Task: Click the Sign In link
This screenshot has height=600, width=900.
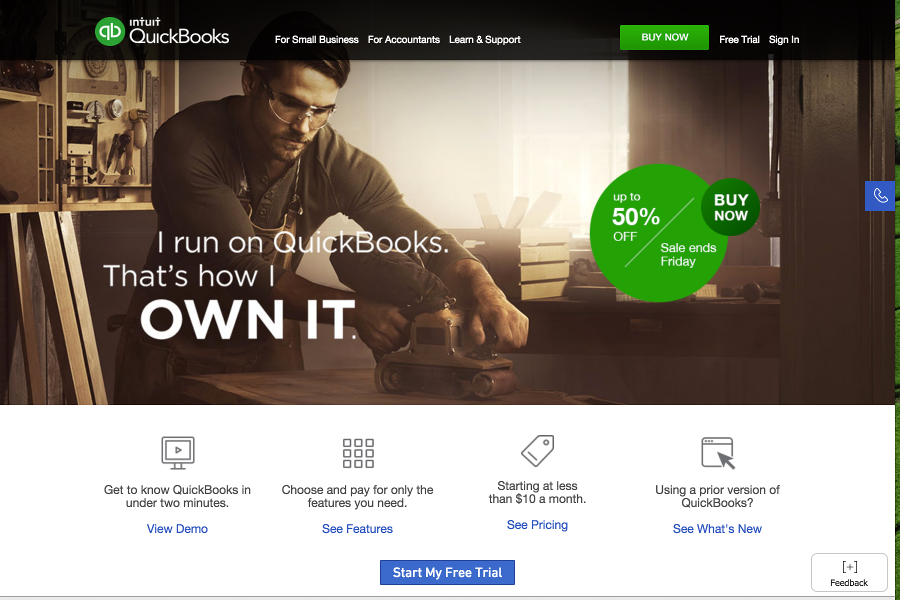Action: [783, 40]
